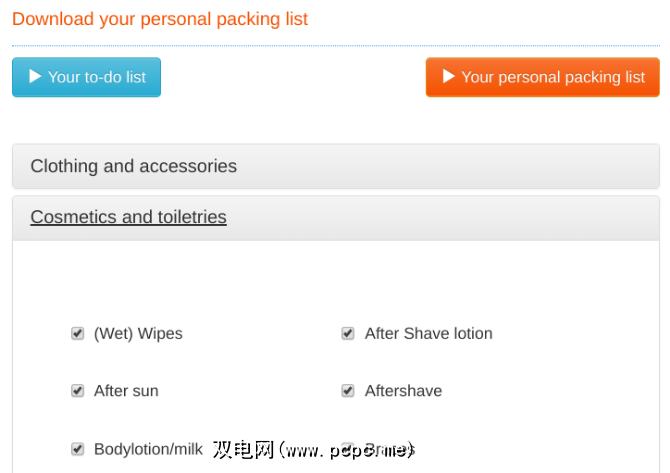Click the Download your personal packing list heading
Image resolution: width=670 pixels, height=473 pixels.
coord(160,19)
